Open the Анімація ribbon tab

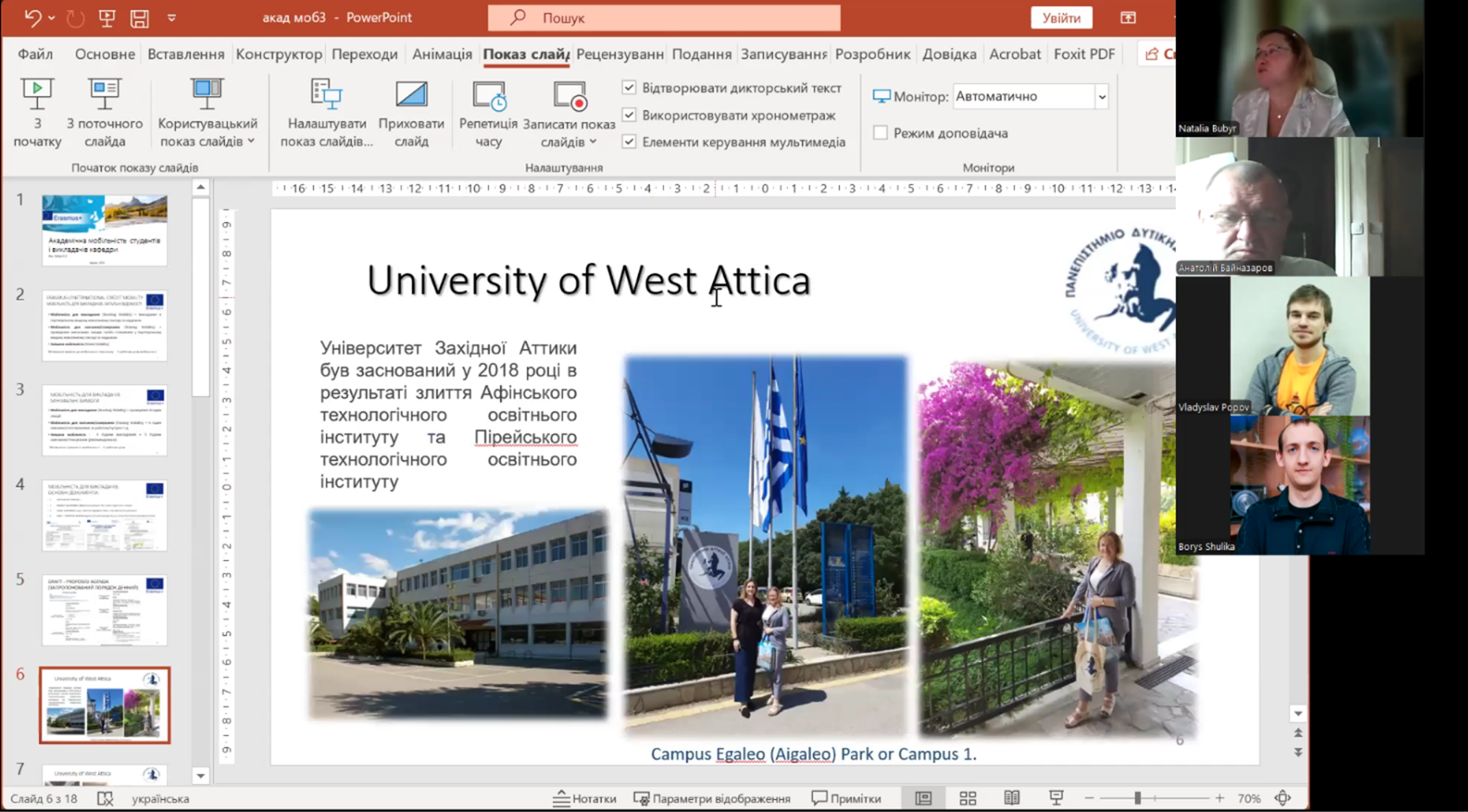point(442,54)
